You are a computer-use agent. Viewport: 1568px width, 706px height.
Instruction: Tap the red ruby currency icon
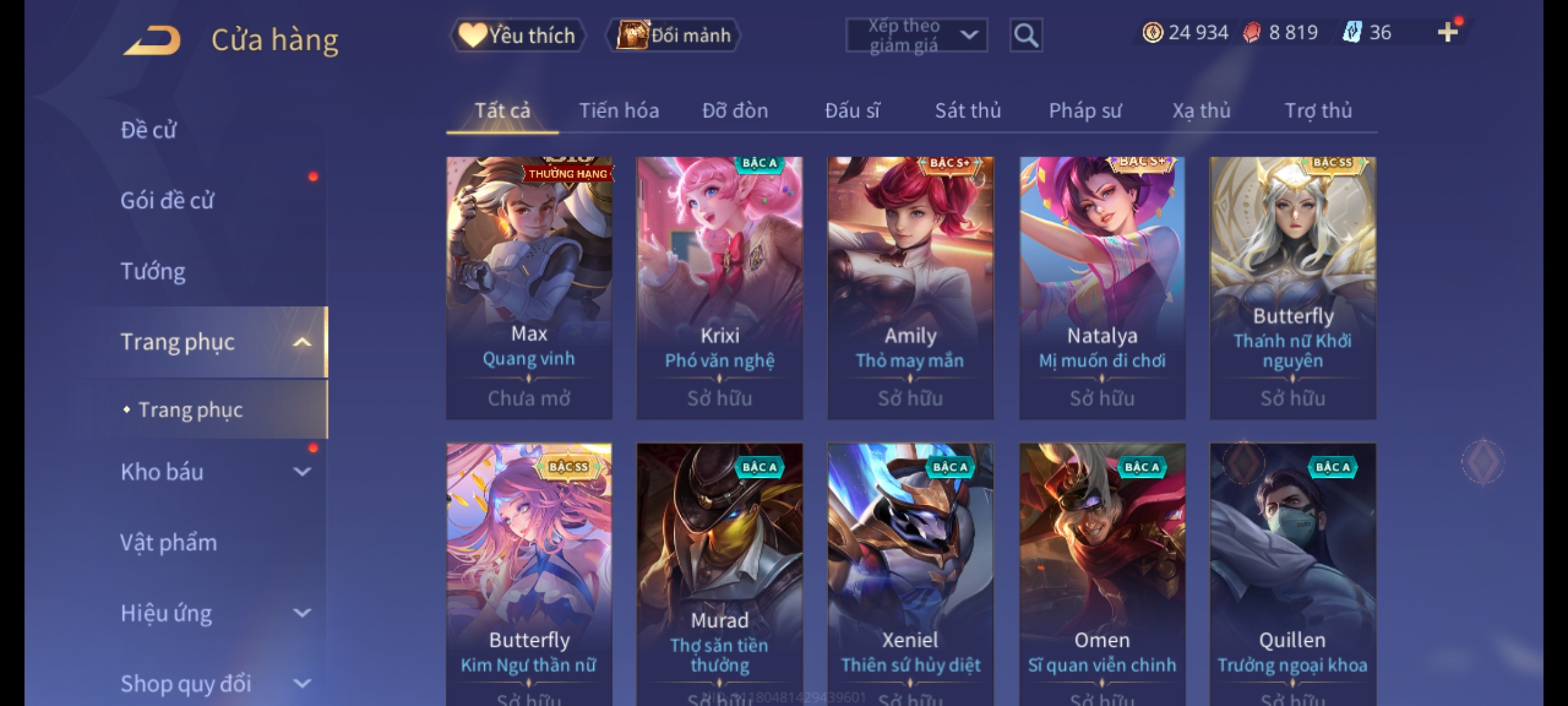click(x=1252, y=32)
